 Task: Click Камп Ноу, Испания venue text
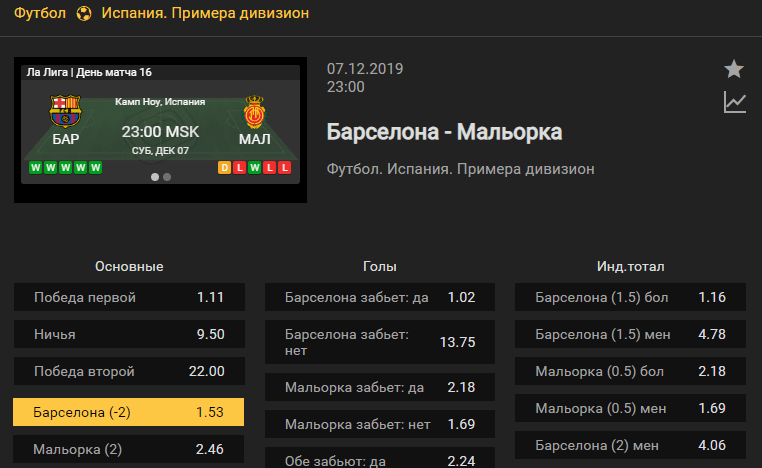pos(160,102)
